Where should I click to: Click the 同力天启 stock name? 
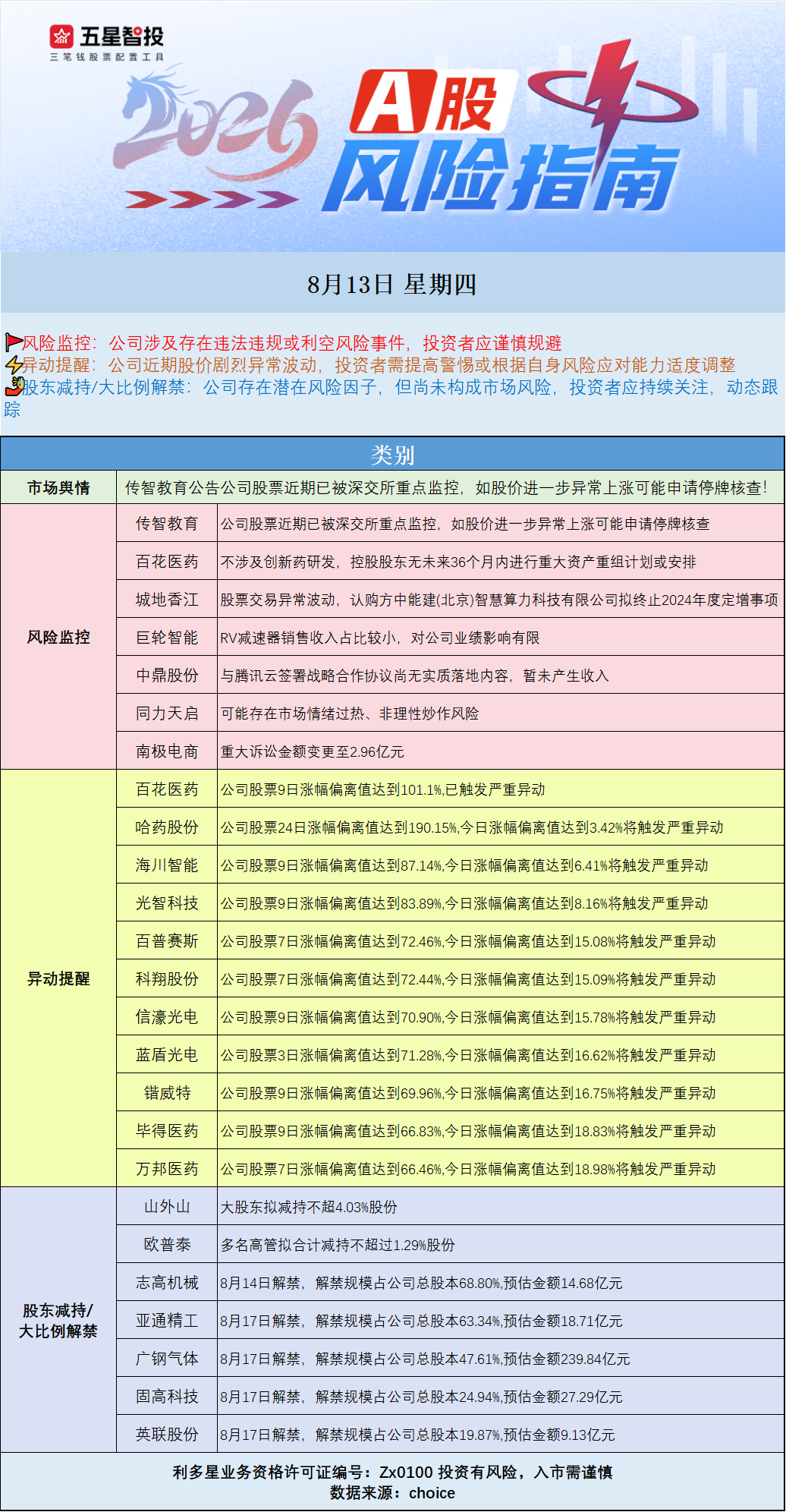[167, 713]
